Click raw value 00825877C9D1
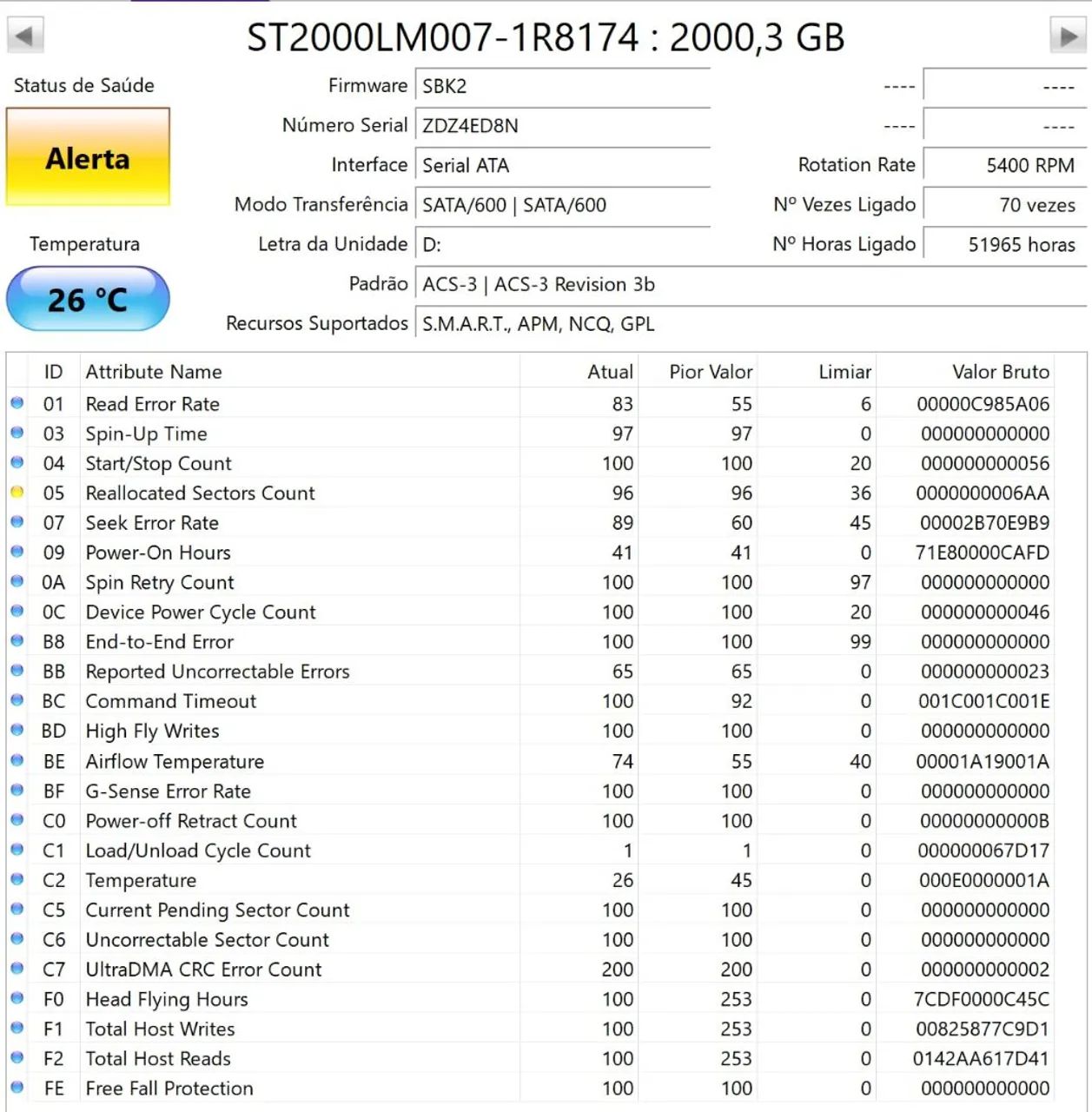The height and width of the screenshot is (1112, 1092). point(983,1029)
